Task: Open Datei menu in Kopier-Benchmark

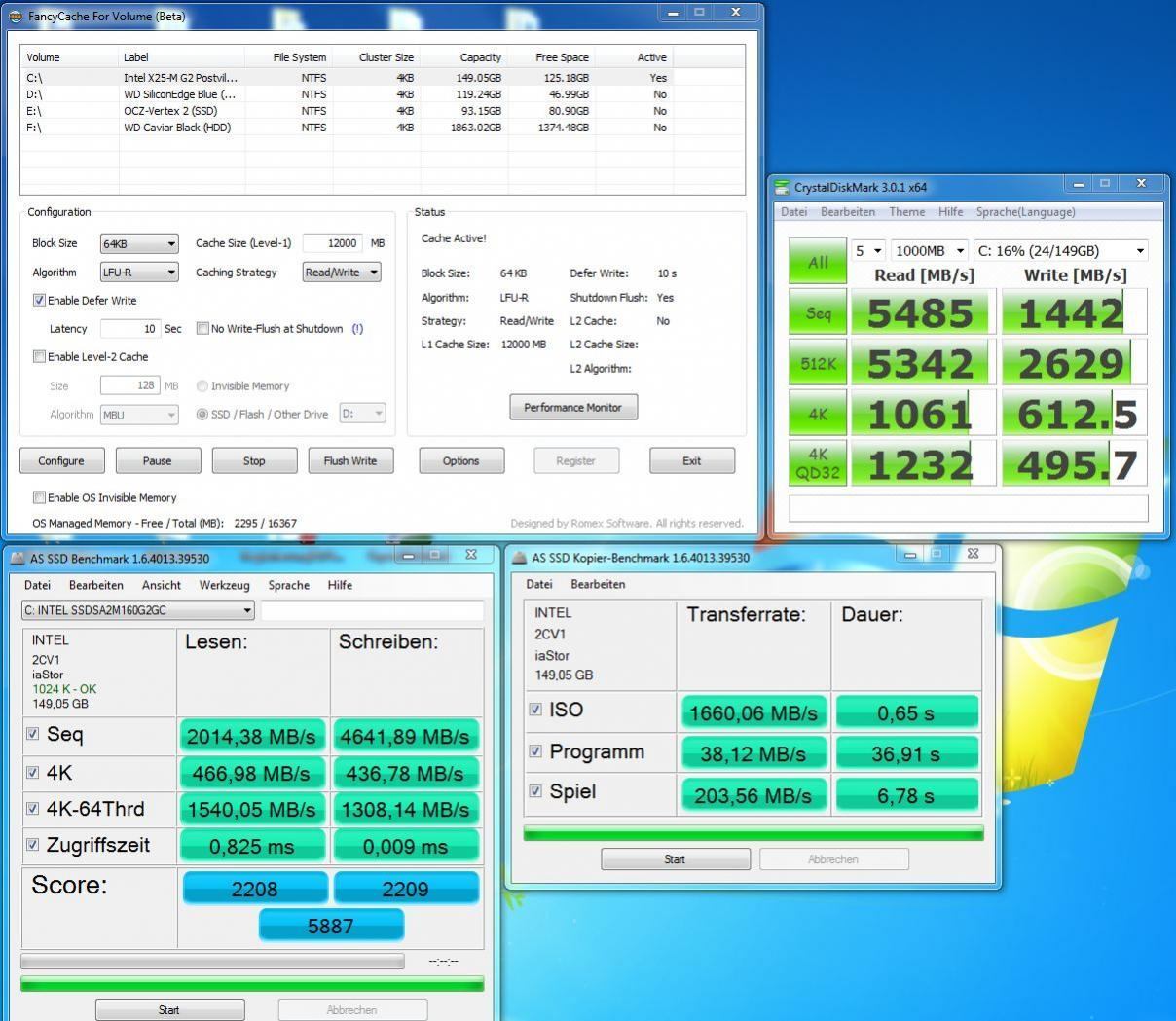Action: tap(538, 584)
